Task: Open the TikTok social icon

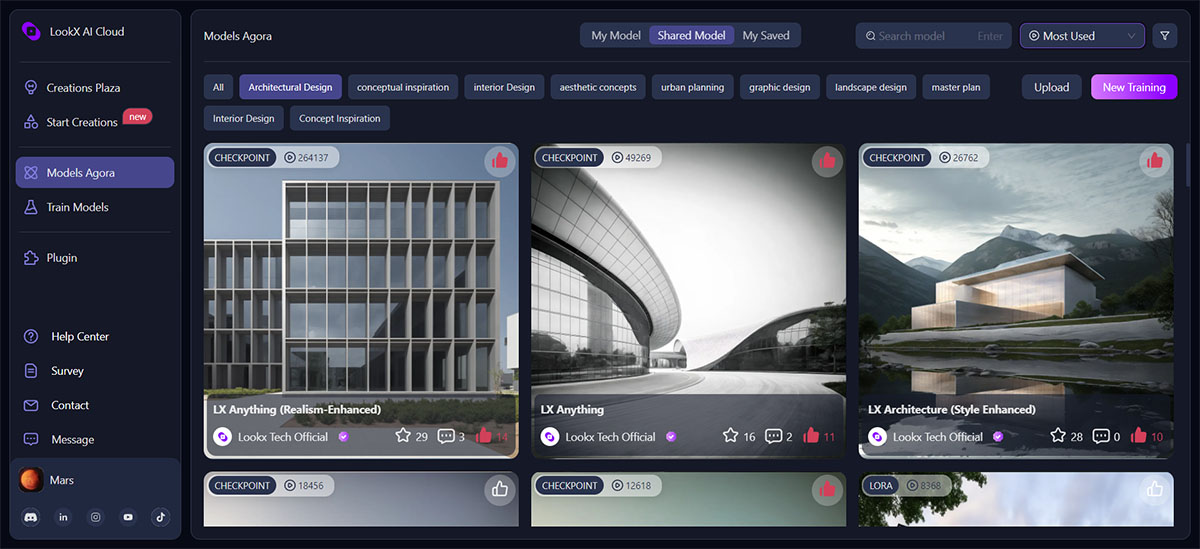Action: (160, 517)
